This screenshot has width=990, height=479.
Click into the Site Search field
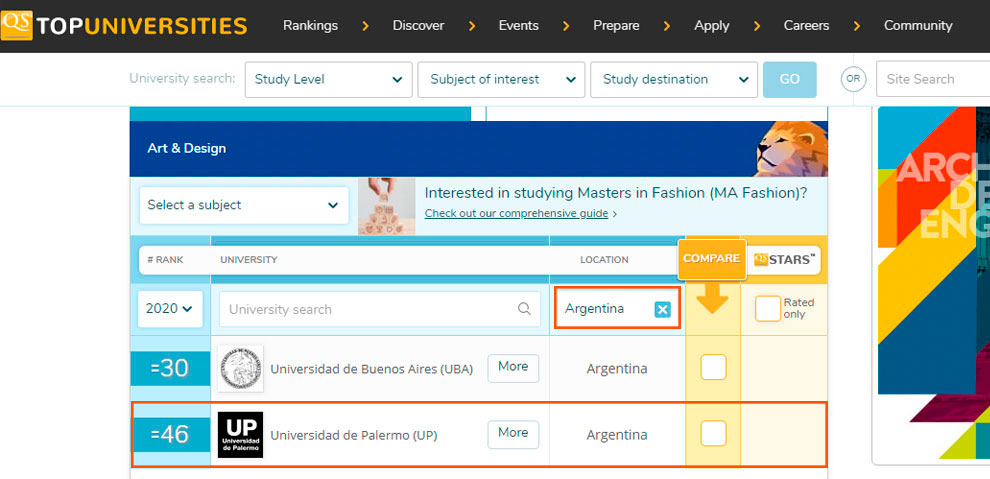click(933, 80)
